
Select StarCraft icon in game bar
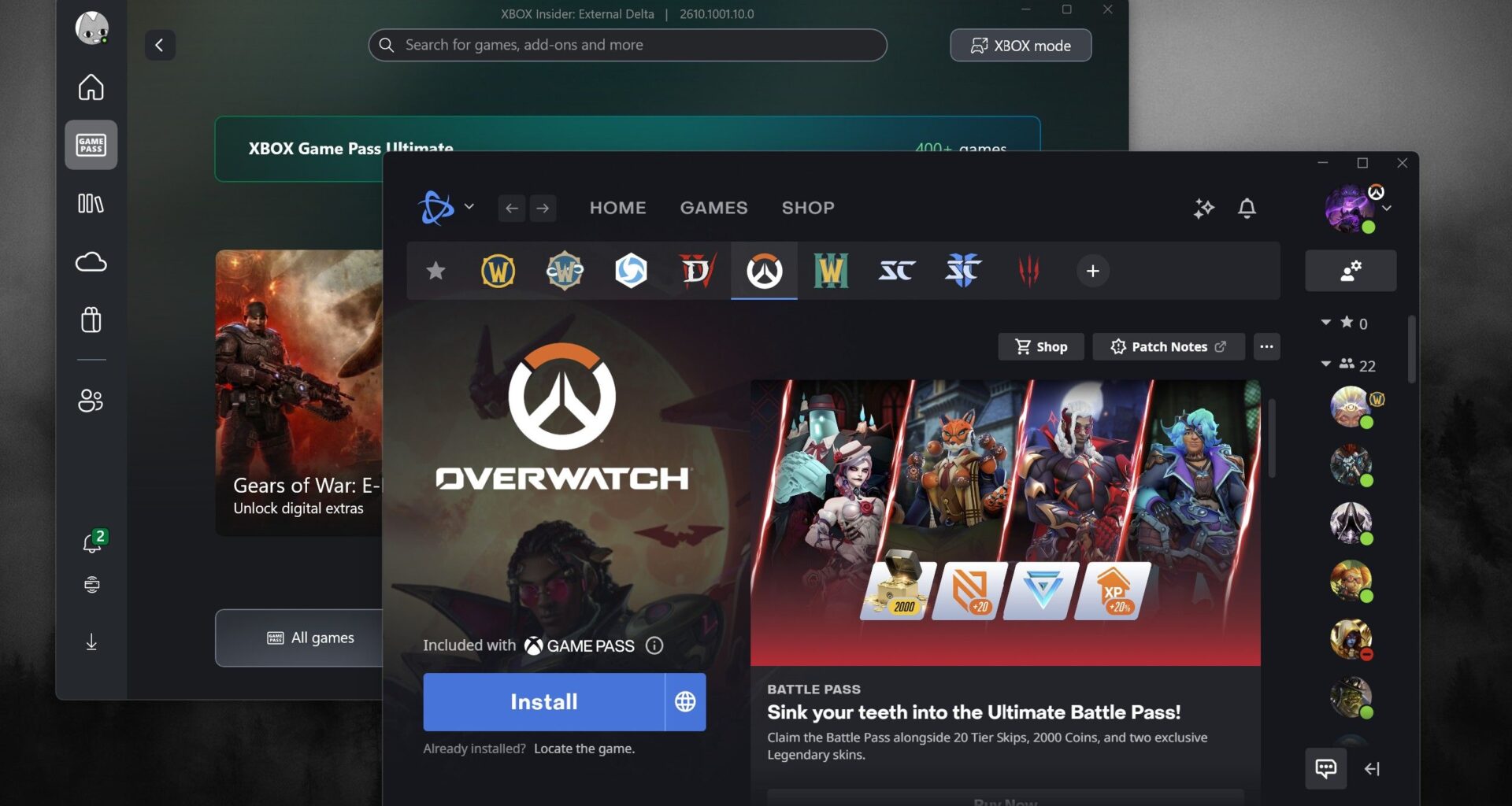tap(897, 271)
